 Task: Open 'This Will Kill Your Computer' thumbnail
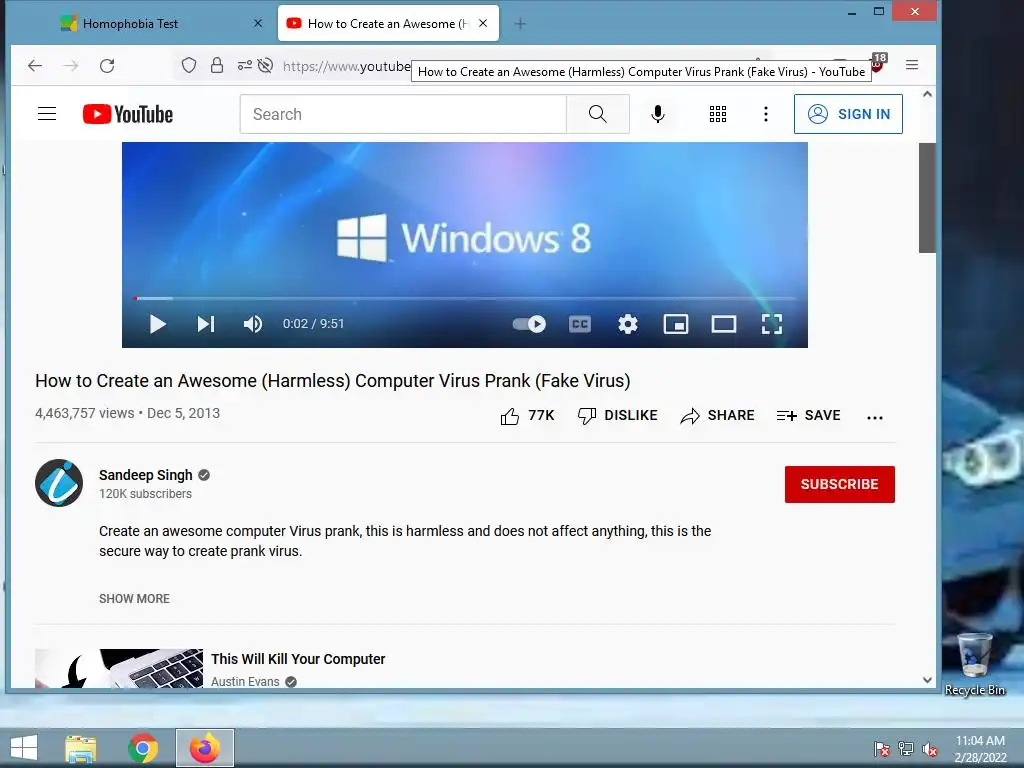point(119,668)
